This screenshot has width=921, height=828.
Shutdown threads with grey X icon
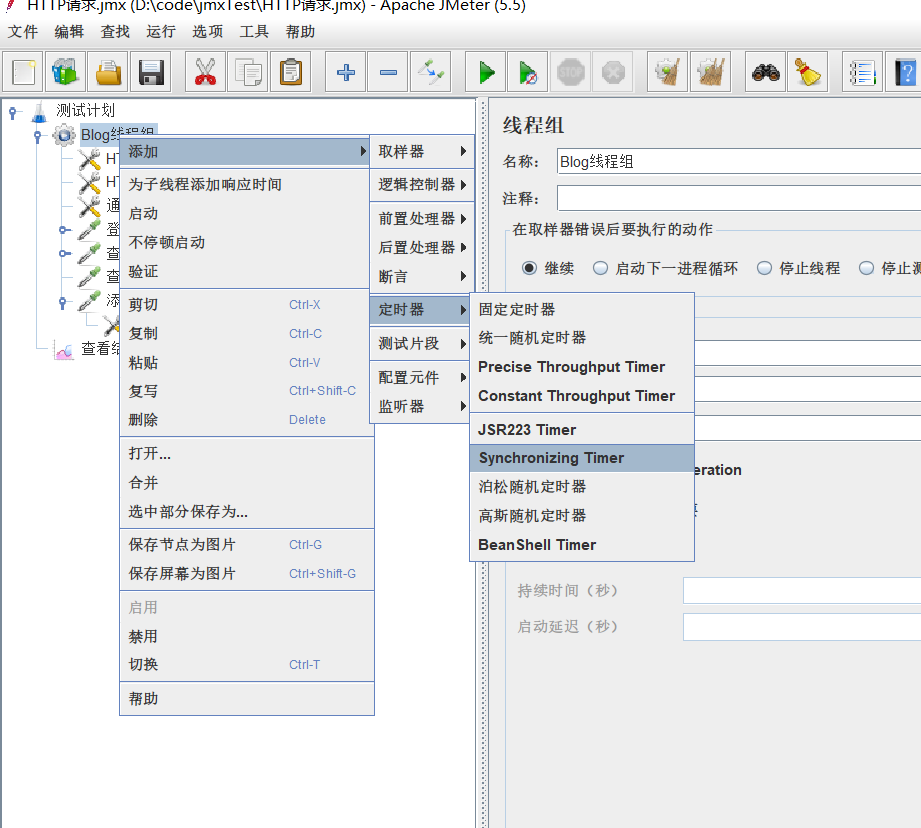pos(613,72)
